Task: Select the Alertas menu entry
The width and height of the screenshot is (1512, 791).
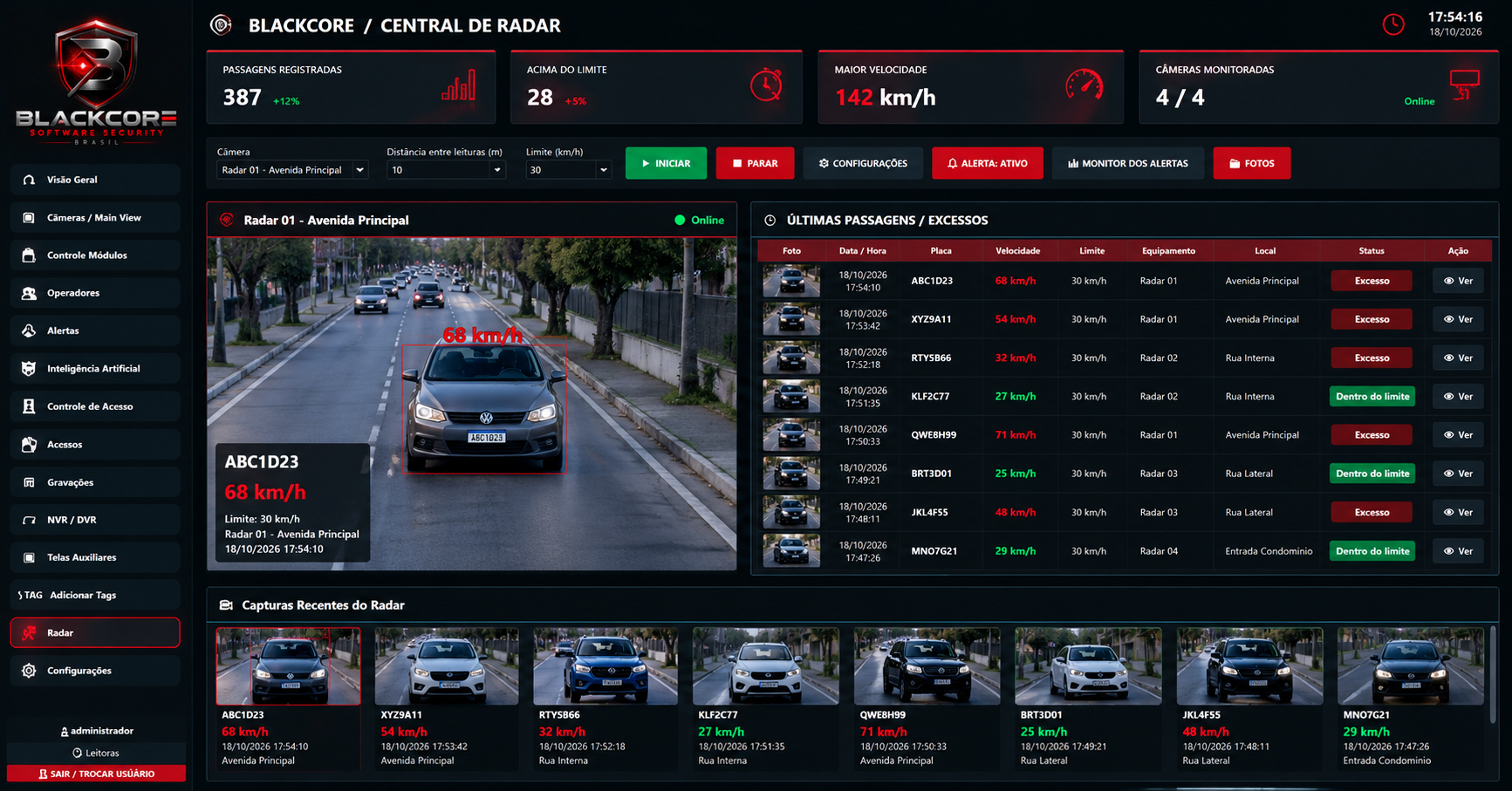Action: 95,331
